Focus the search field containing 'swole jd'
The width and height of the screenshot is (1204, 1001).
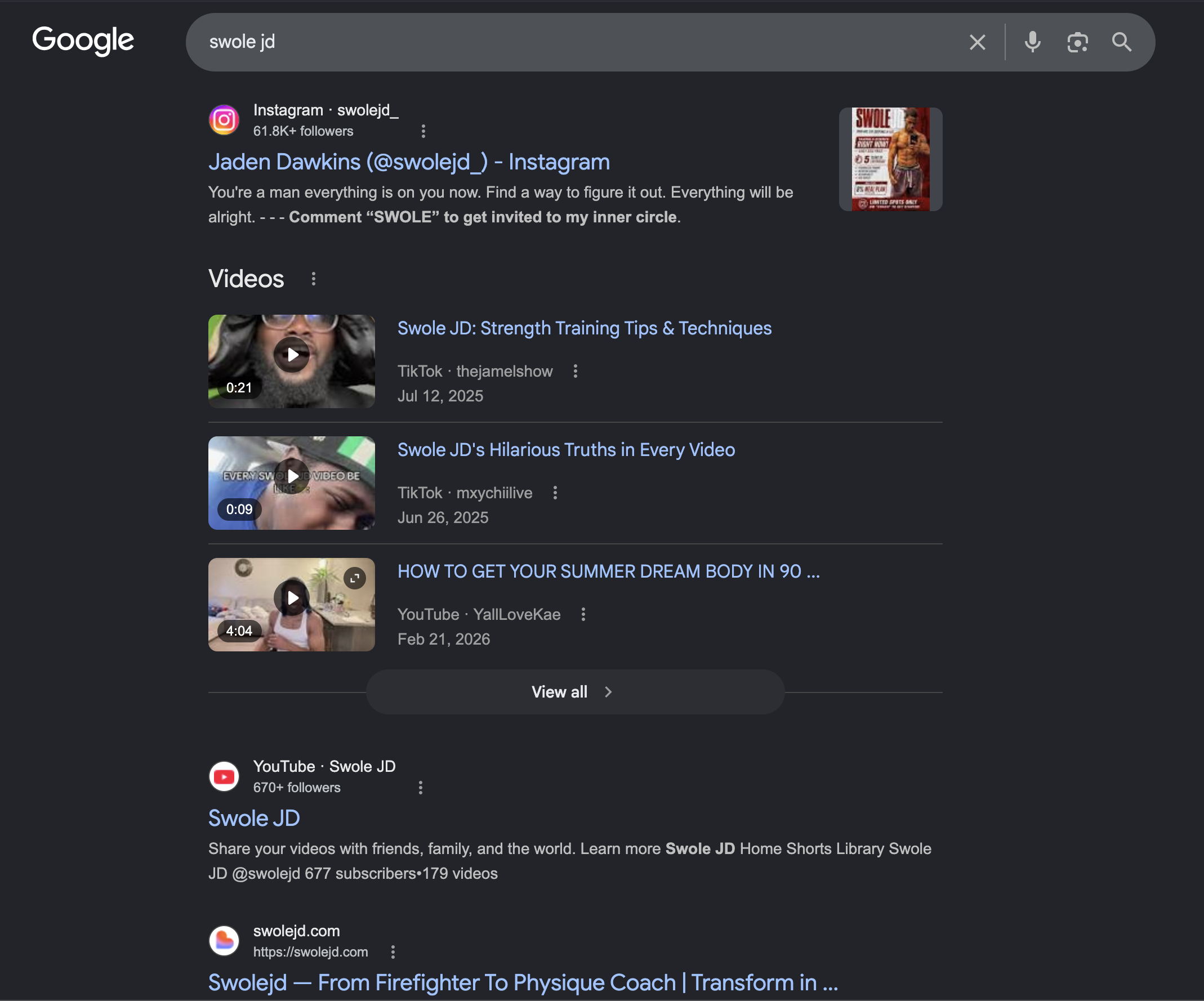(573, 42)
